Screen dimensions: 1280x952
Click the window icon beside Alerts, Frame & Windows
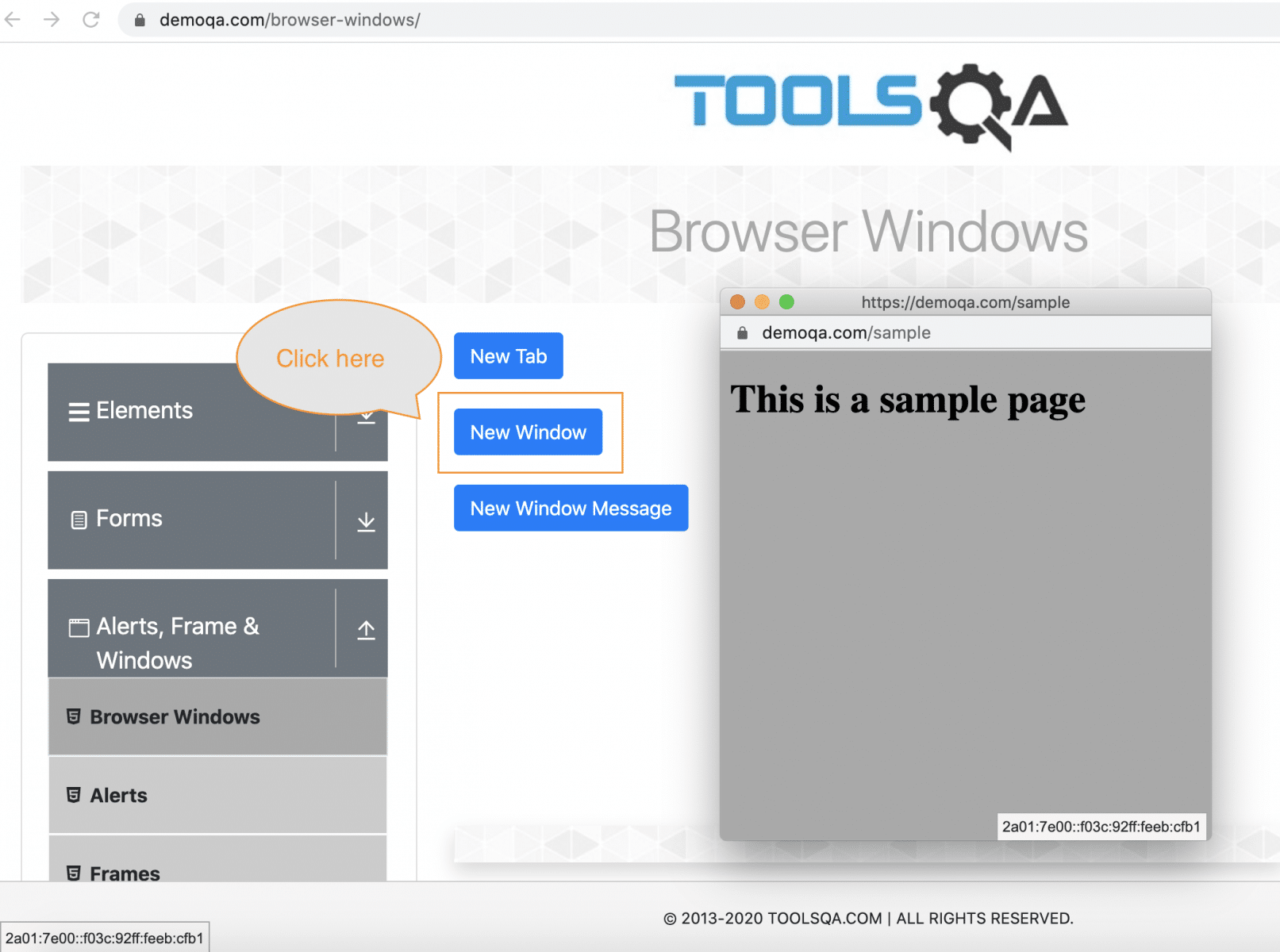[x=77, y=627]
